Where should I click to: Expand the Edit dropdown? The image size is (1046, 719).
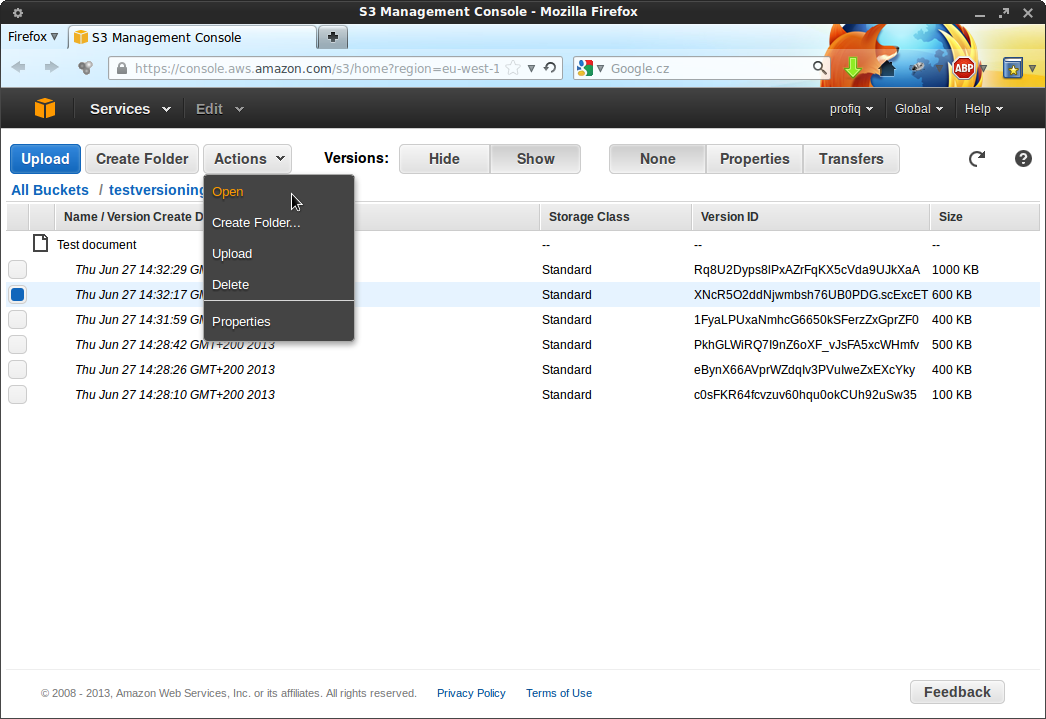(219, 109)
